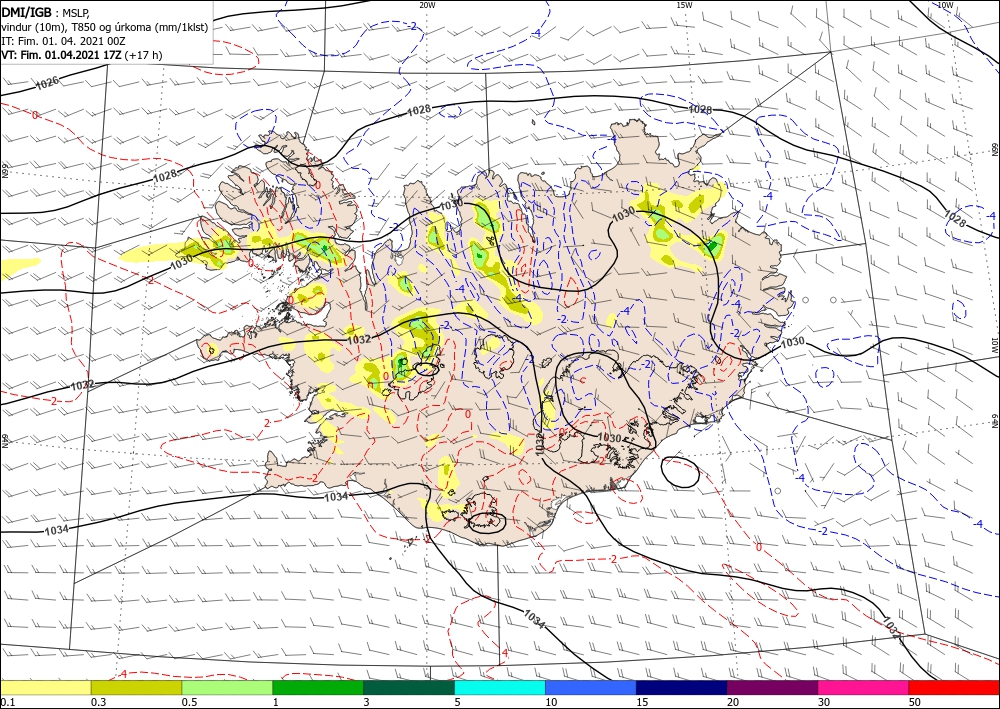Select the "3" legend scale label
1000x709 pixels.
point(367,702)
